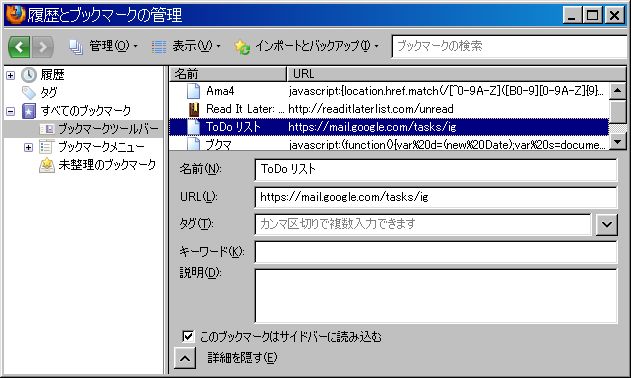The width and height of the screenshot is (631, 378).
Task: Click the bookmark list scrollbar thumb
Action: point(618,112)
